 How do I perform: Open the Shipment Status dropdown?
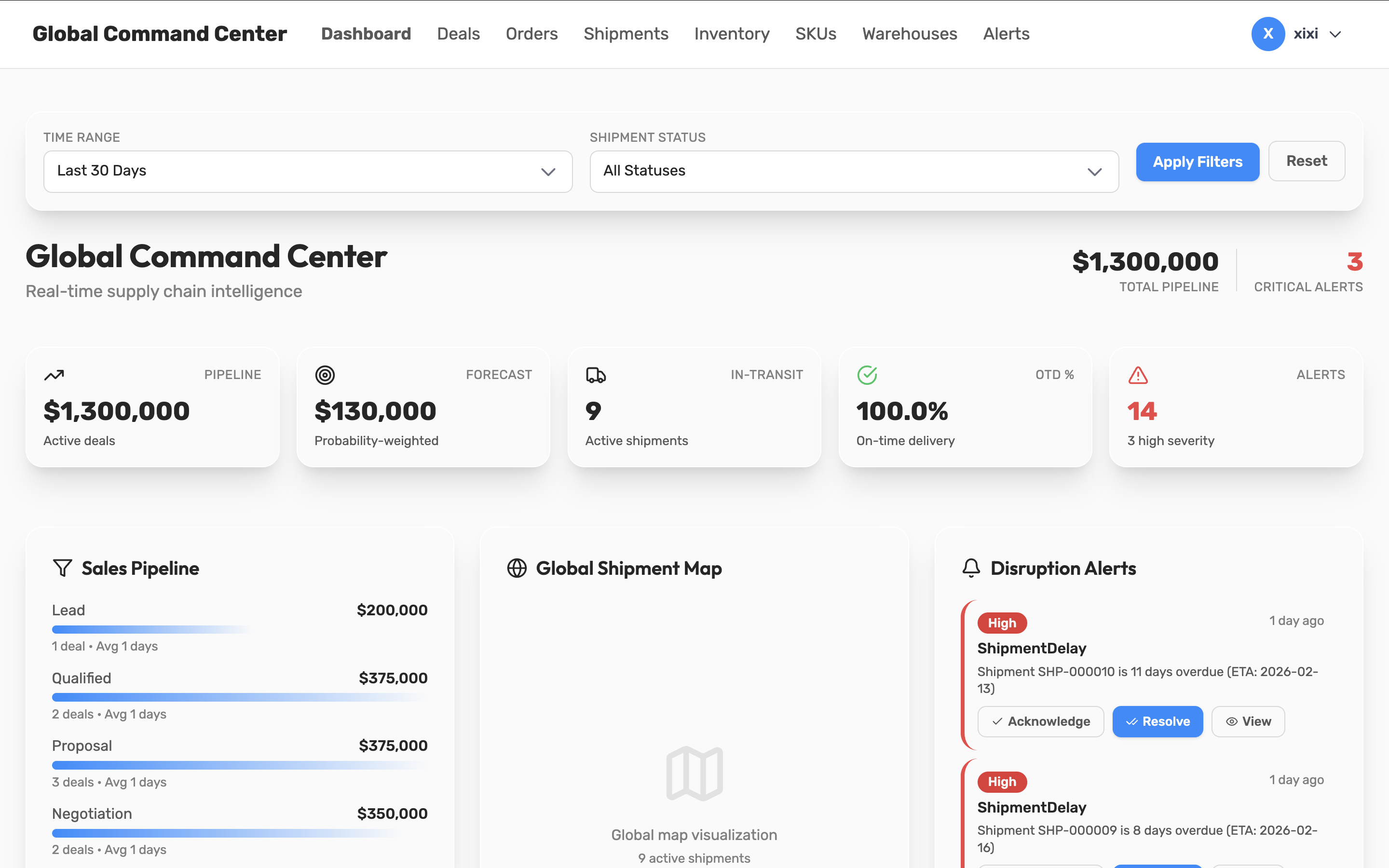[854, 171]
